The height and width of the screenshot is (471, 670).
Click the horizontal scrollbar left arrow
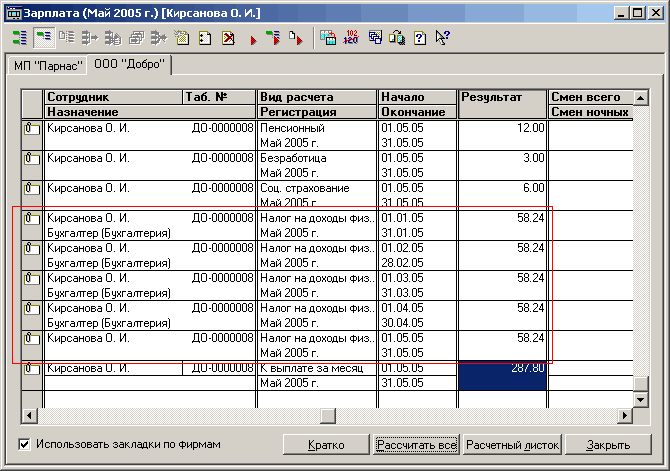tap(29, 415)
